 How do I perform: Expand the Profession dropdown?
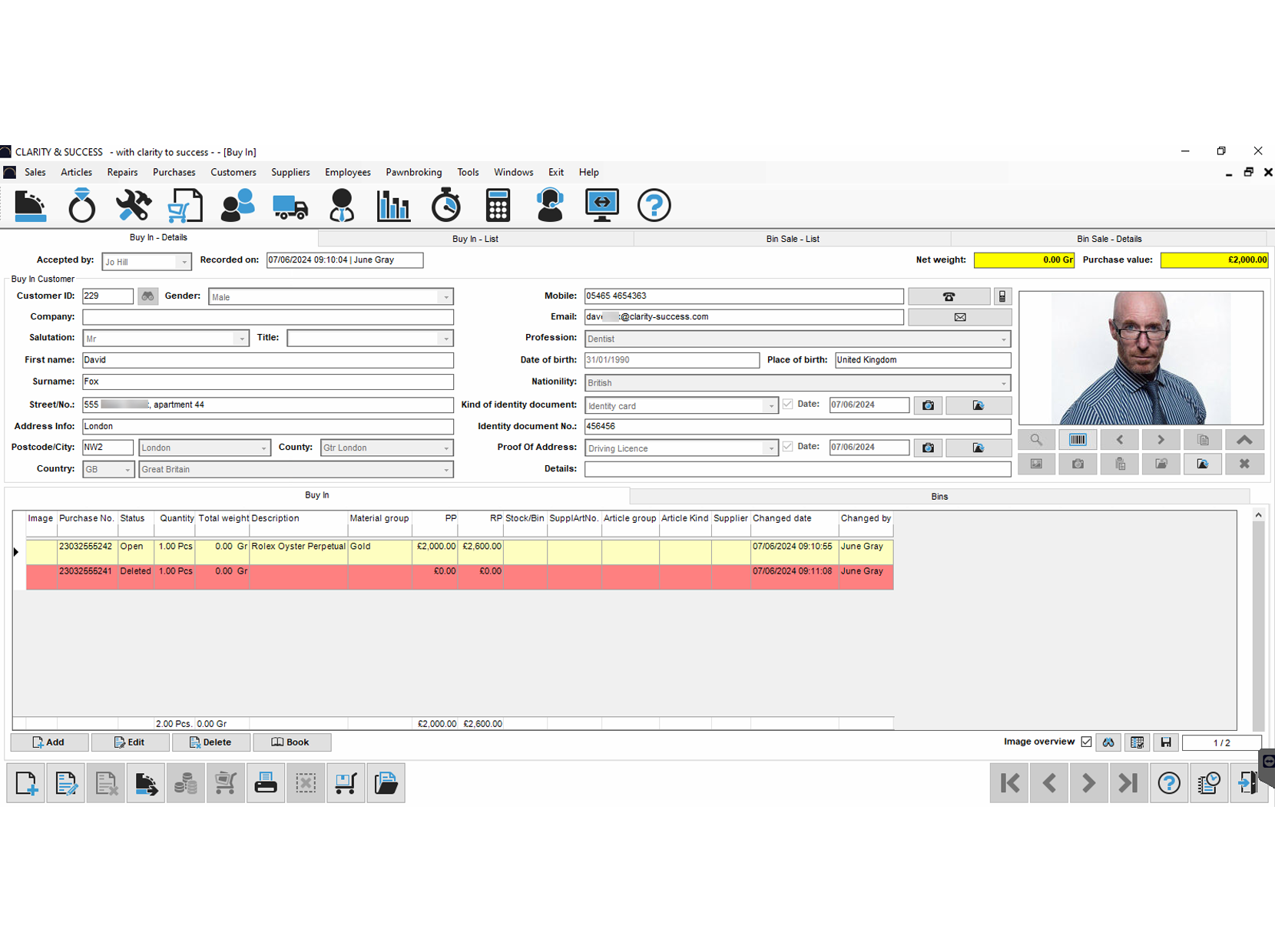point(1005,338)
